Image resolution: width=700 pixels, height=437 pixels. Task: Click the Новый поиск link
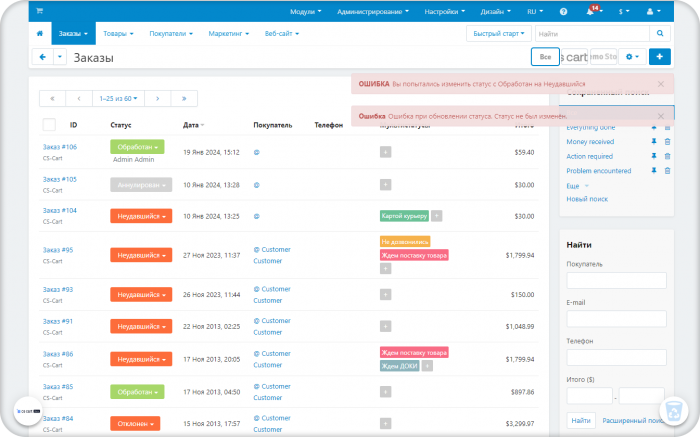(587, 199)
